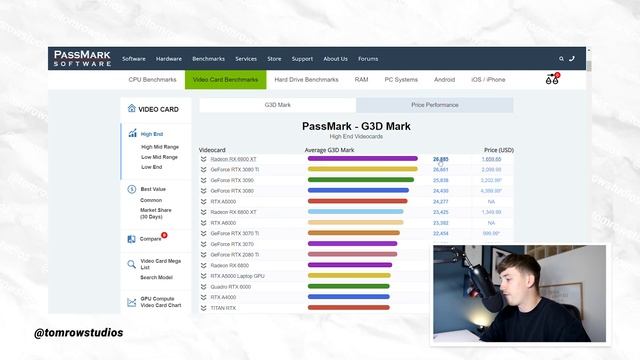Expand the RTX A5000 row details
The height and width of the screenshot is (360, 640).
tap(203, 202)
